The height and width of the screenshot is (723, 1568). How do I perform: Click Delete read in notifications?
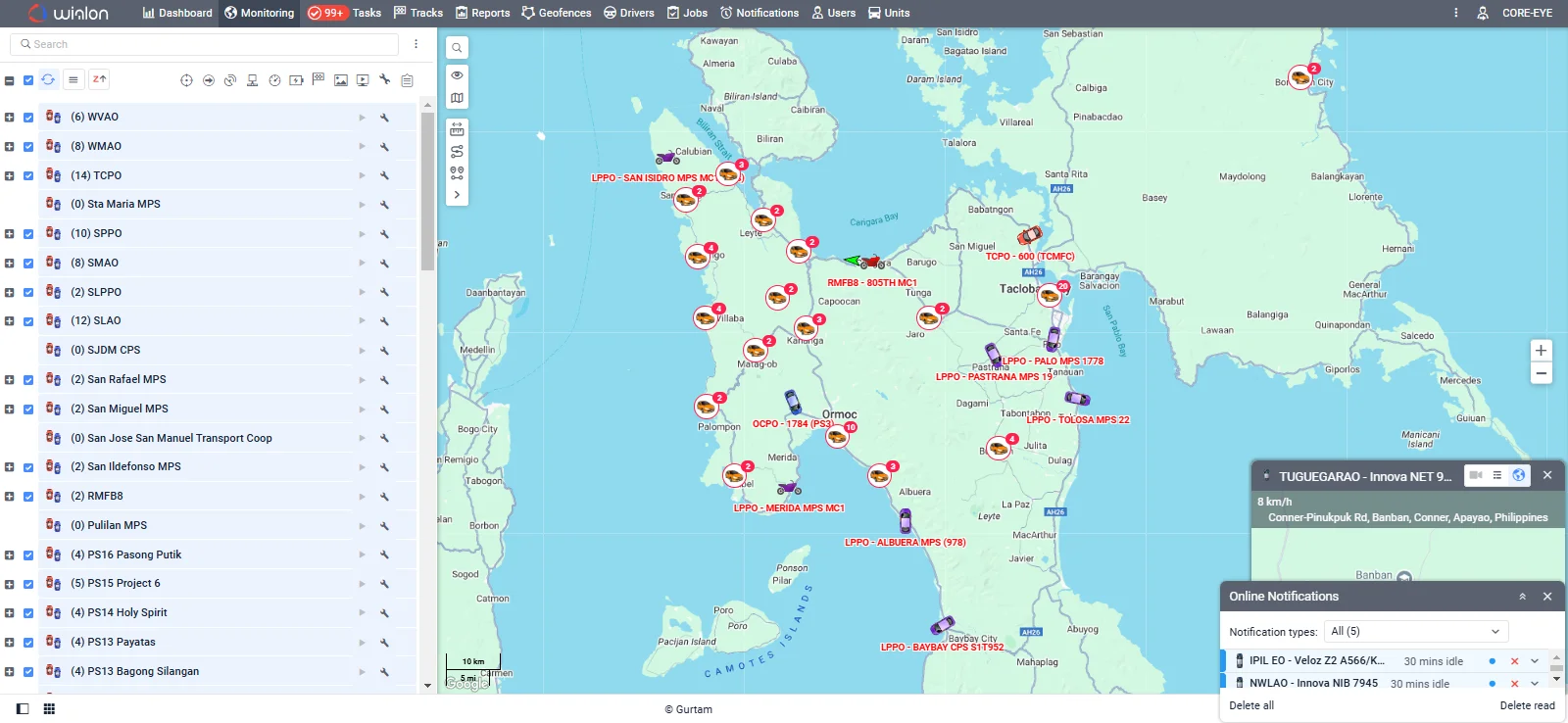coord(1527,705)
